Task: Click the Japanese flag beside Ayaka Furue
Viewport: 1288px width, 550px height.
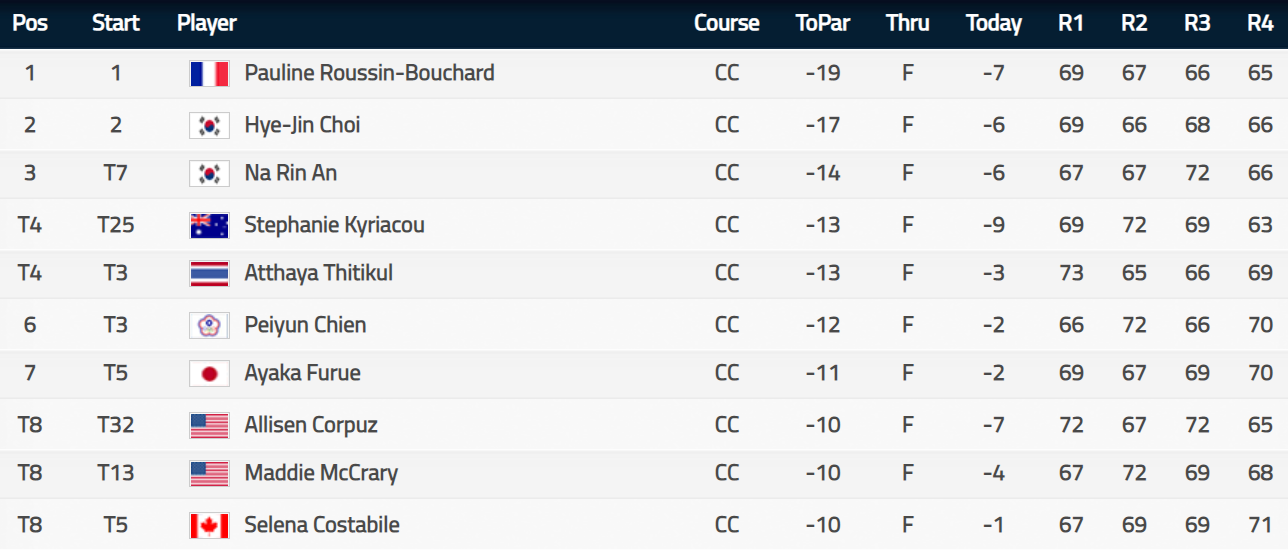Action: [x=209, y=373]
